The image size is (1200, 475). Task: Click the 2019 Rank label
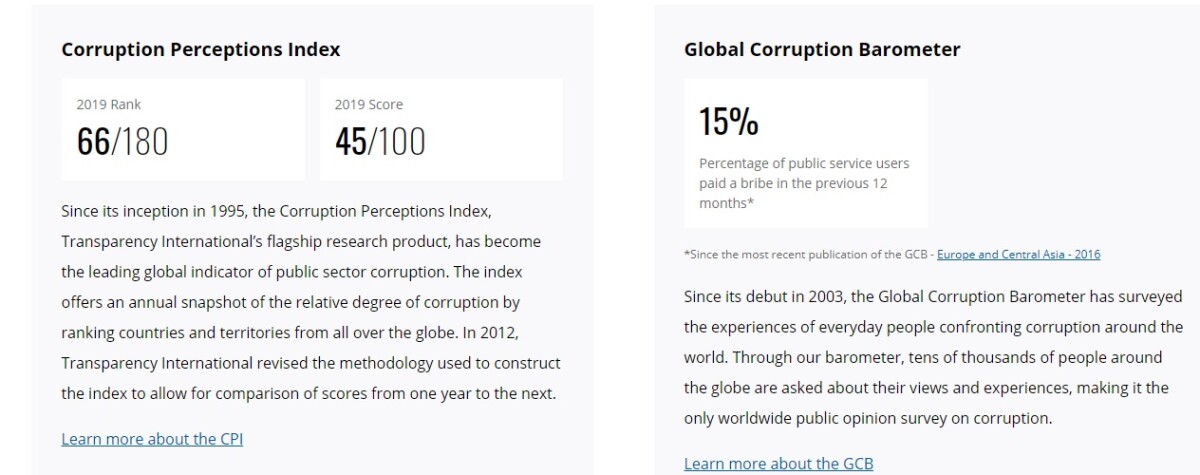pyautogui.click(x=109, y=104)
